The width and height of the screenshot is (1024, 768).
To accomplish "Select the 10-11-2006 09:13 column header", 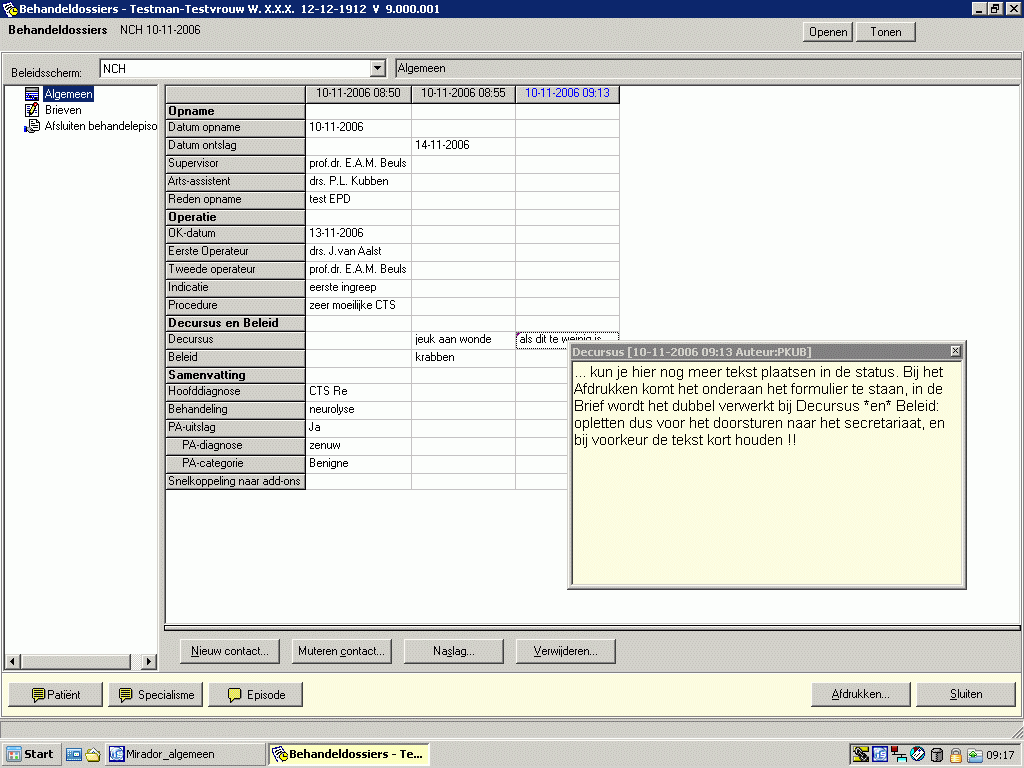I will click(x=567, y=93).
